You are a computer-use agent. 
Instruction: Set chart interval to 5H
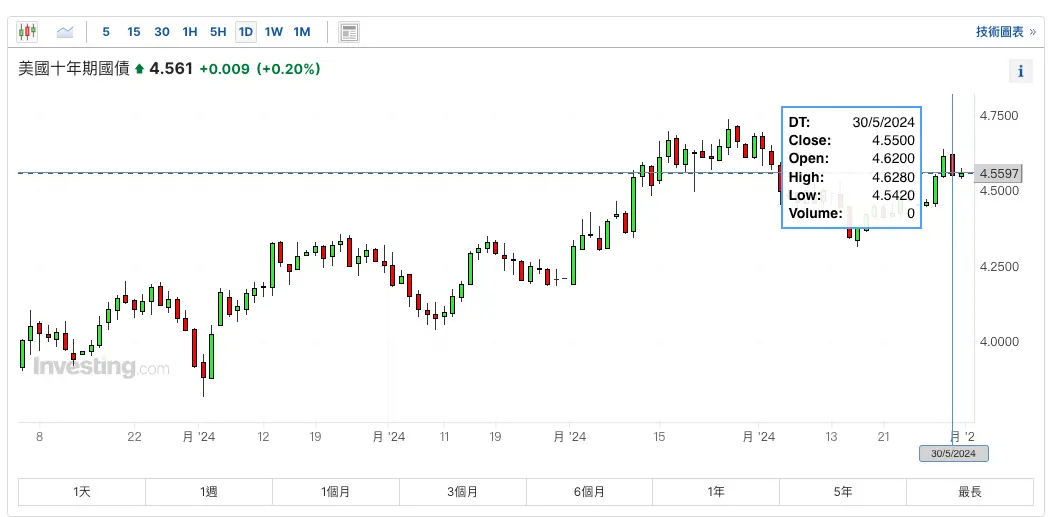click(218, 32)
